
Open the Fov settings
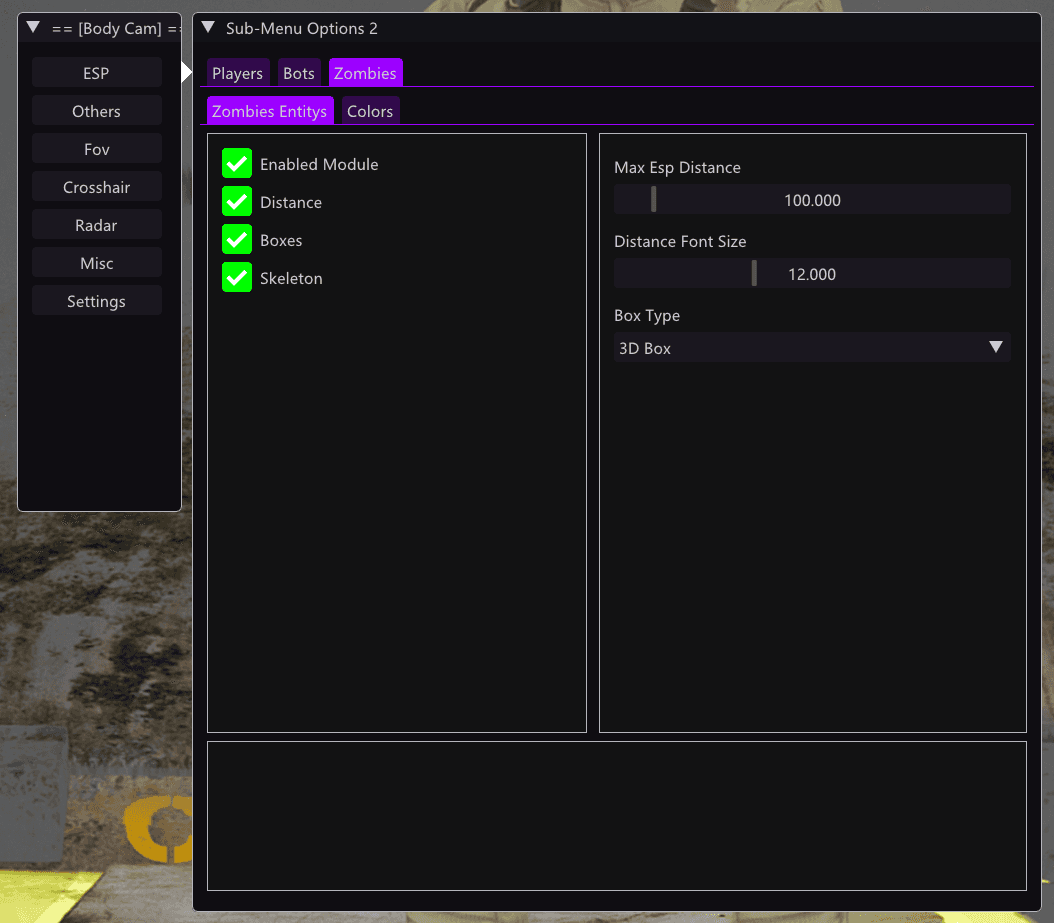coord(97,149)
